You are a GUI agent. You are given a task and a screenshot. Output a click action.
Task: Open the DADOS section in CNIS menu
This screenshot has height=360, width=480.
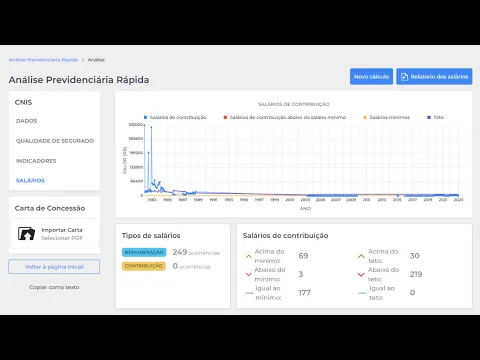pos(27,121)
